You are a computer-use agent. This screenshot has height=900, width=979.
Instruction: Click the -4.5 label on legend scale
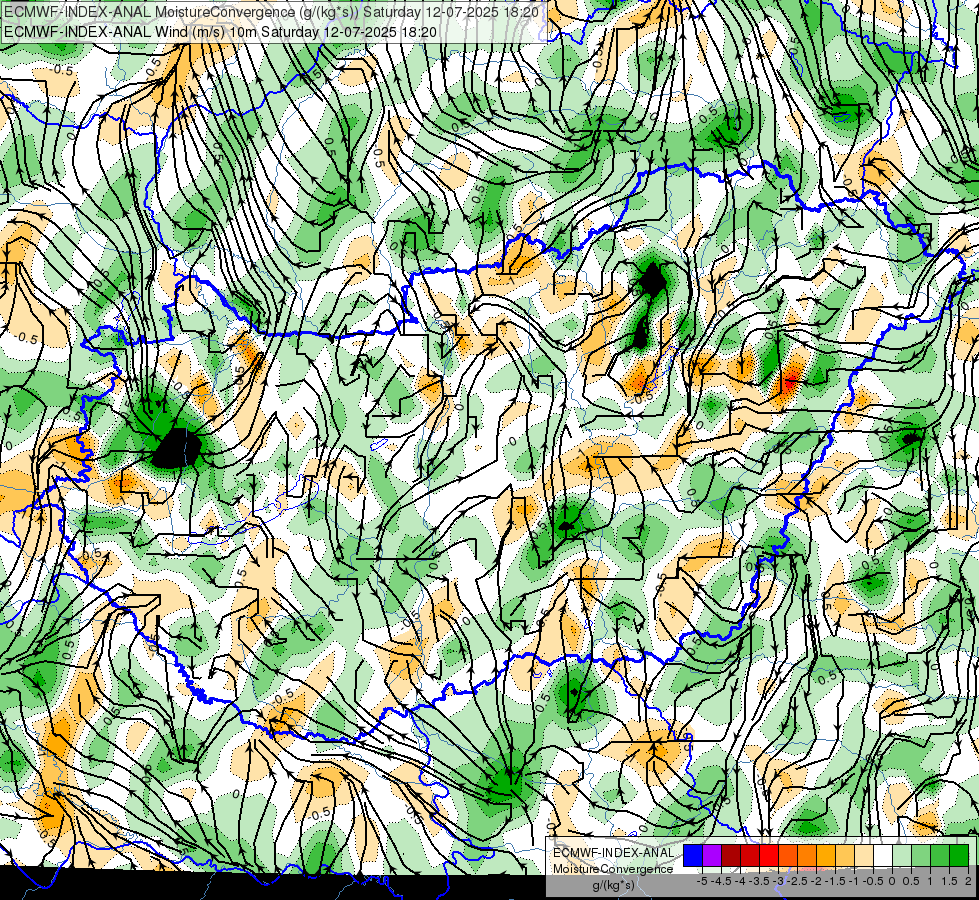(x=721, y=881)
